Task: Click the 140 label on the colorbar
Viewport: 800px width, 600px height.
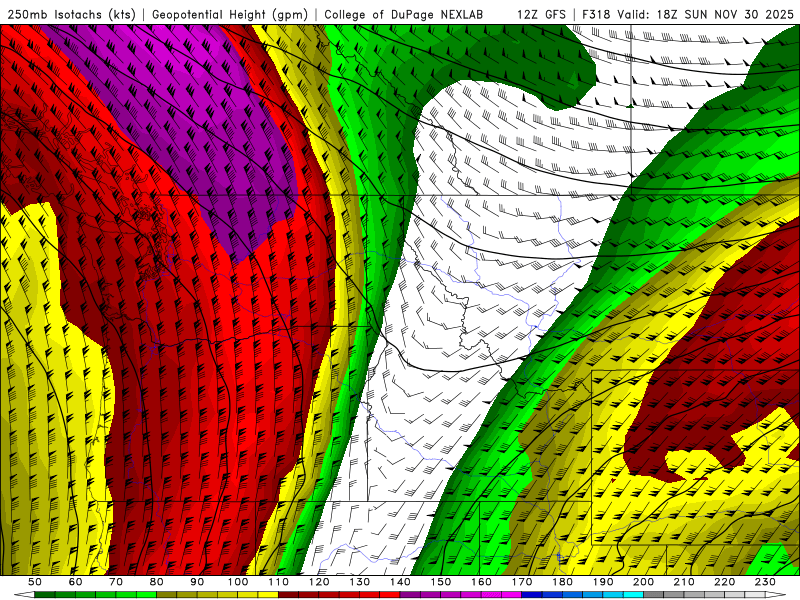Action: [400, 582]
